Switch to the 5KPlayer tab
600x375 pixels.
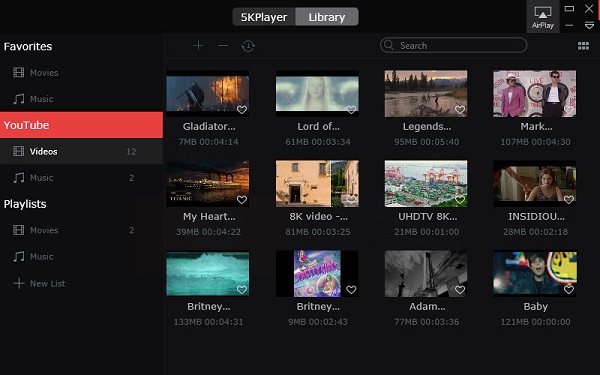[264, 17]
